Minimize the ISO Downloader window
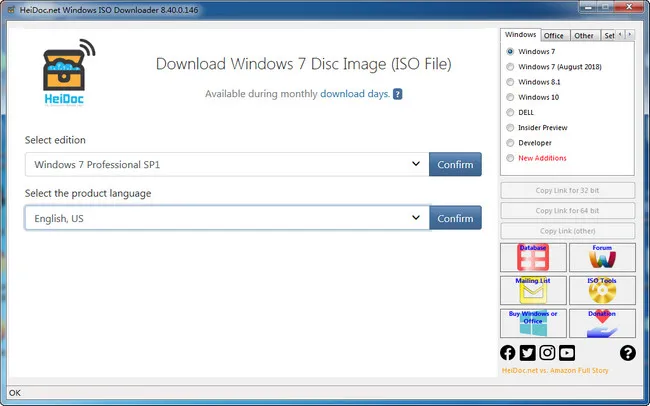Image resolution: width=650 pixels, height=406 pixels. (589, 6)
